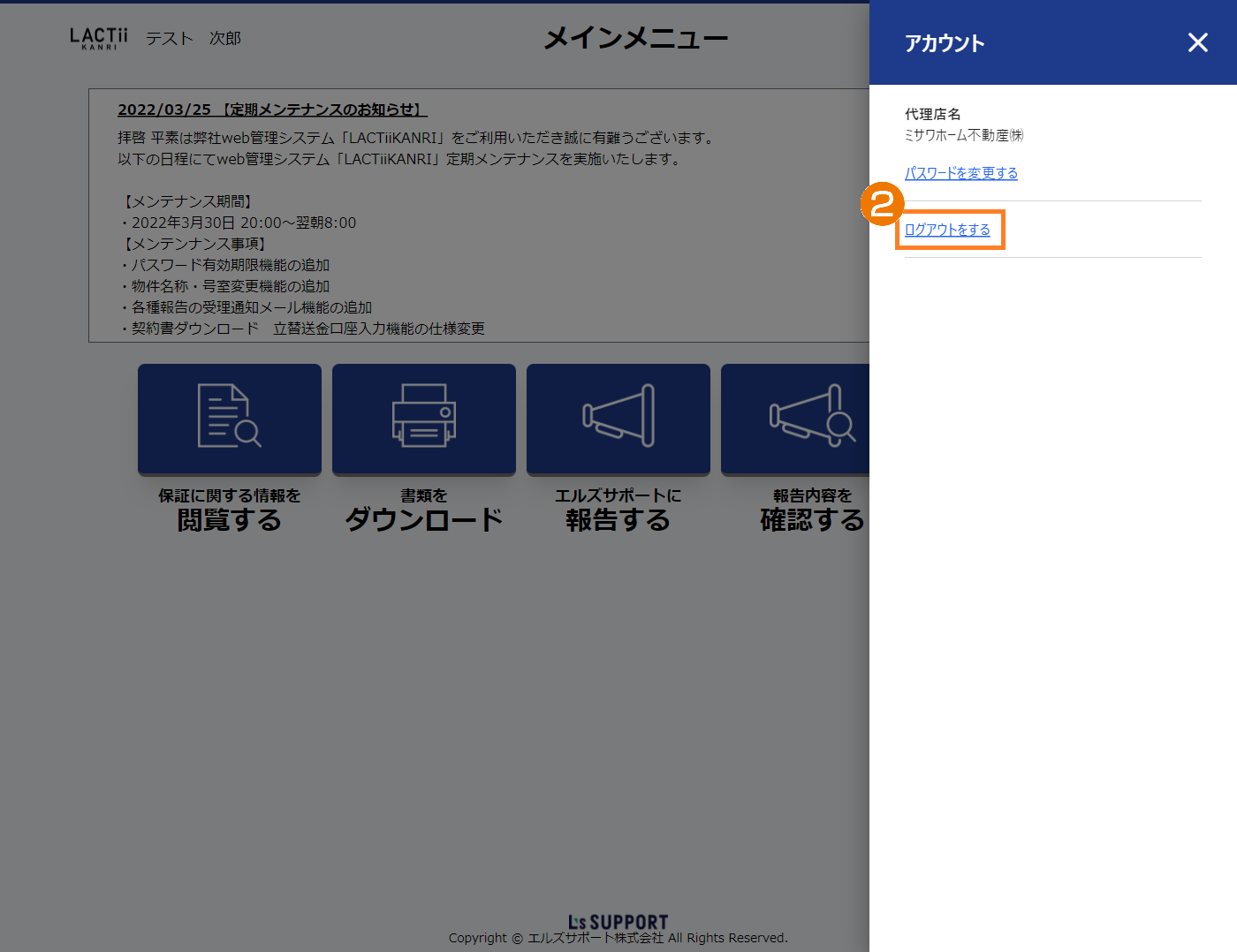The height and width of the screenshot is (952, 1237).
Task: Click the メンテナンス期間 line in the notice
Action: [x=187, y=201]
